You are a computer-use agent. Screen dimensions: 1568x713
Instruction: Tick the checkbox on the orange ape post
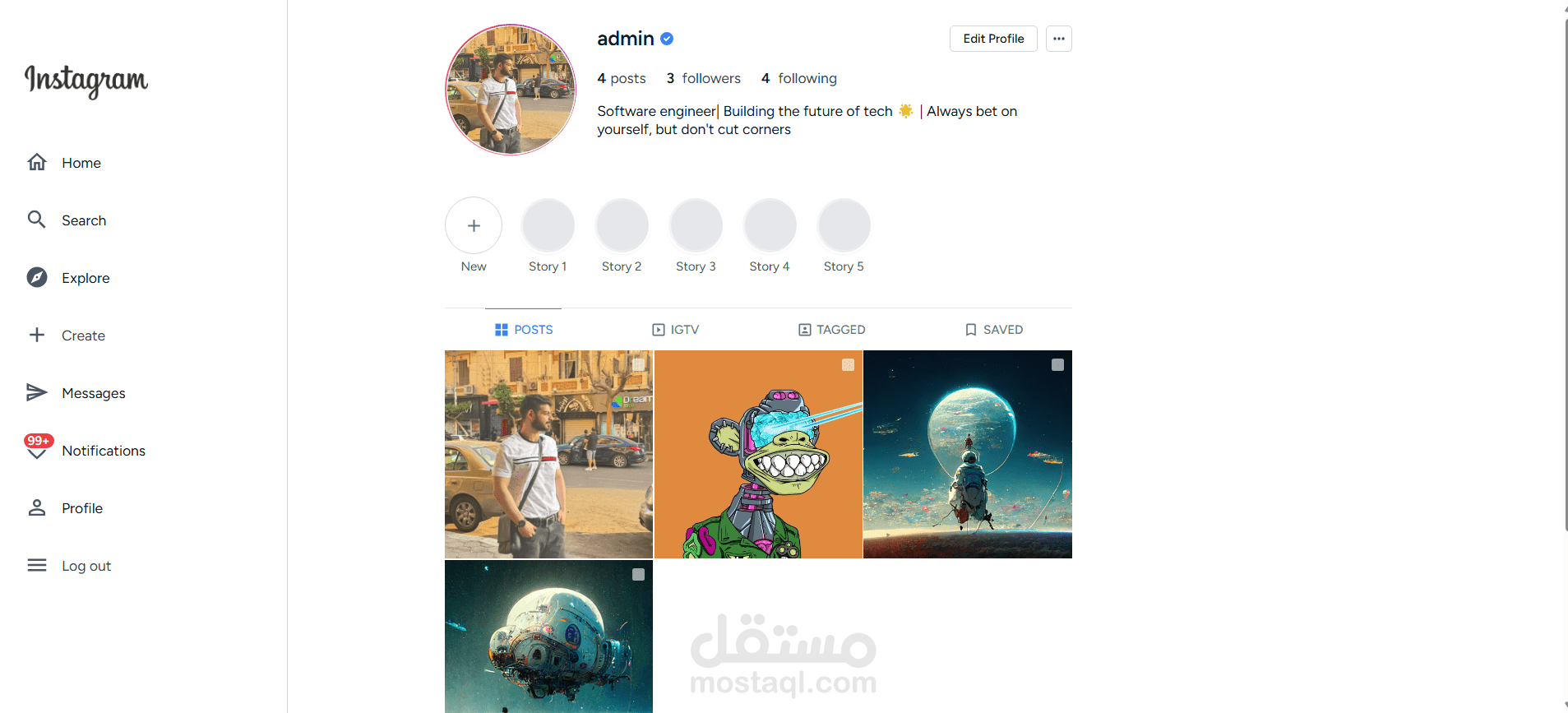coord(848,364)
